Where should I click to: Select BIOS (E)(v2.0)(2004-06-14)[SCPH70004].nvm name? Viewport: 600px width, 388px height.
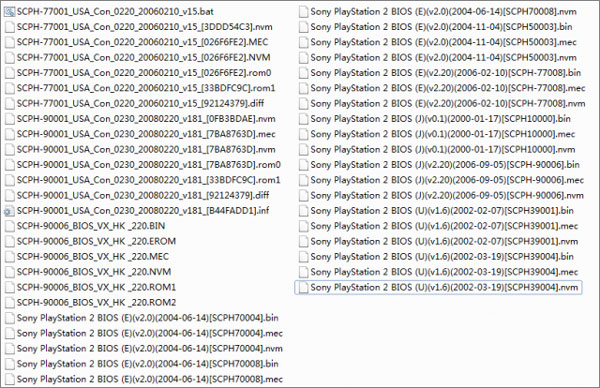tap(150, 349)
